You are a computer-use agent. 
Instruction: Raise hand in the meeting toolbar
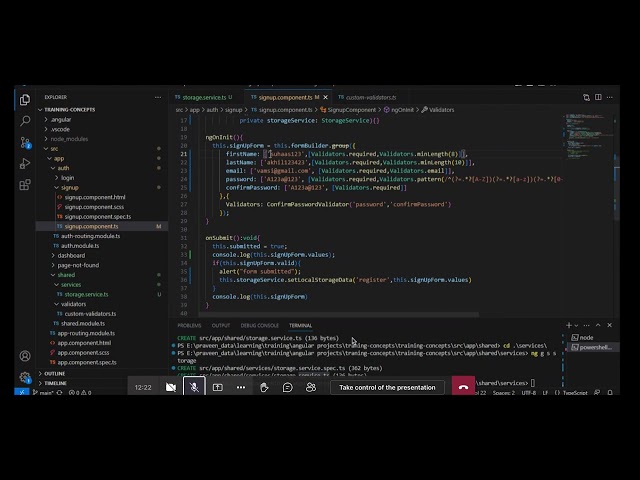[264, 387]
